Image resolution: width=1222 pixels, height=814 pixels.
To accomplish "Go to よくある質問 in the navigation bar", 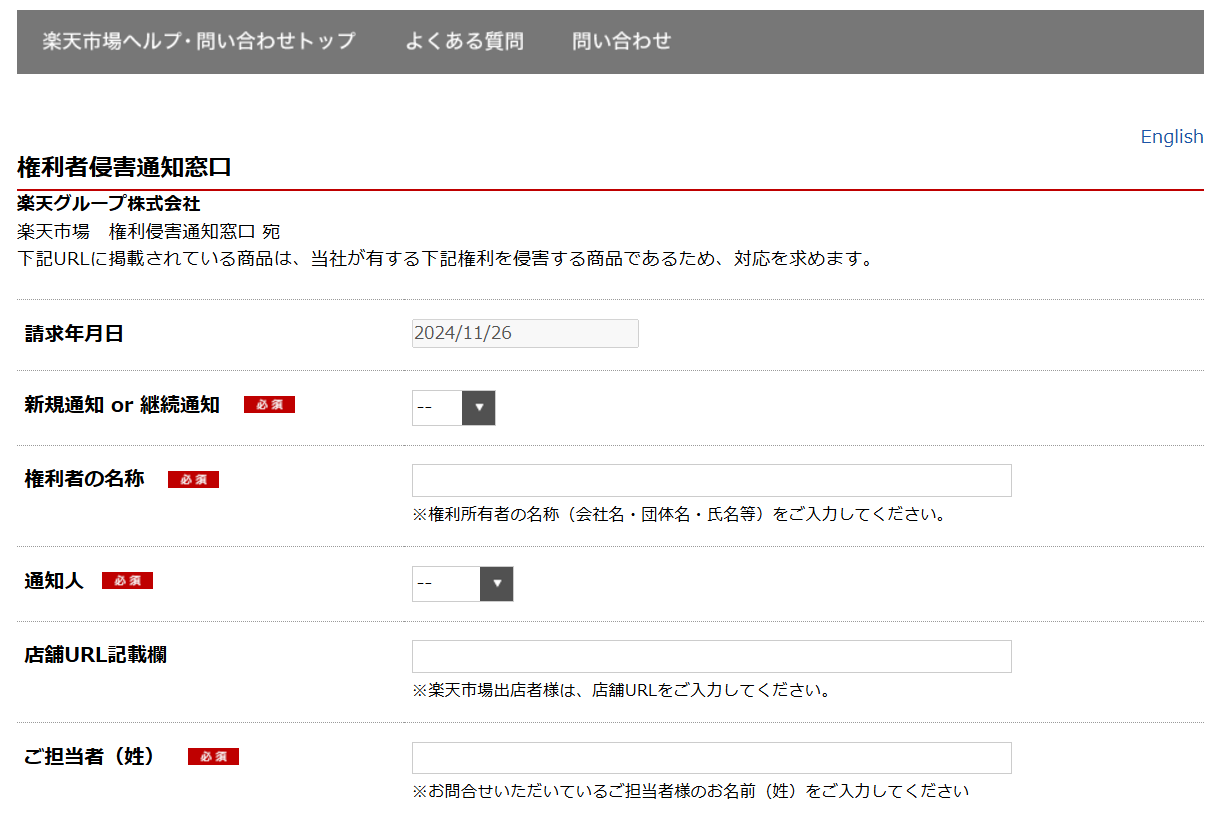I will [464, 41].
